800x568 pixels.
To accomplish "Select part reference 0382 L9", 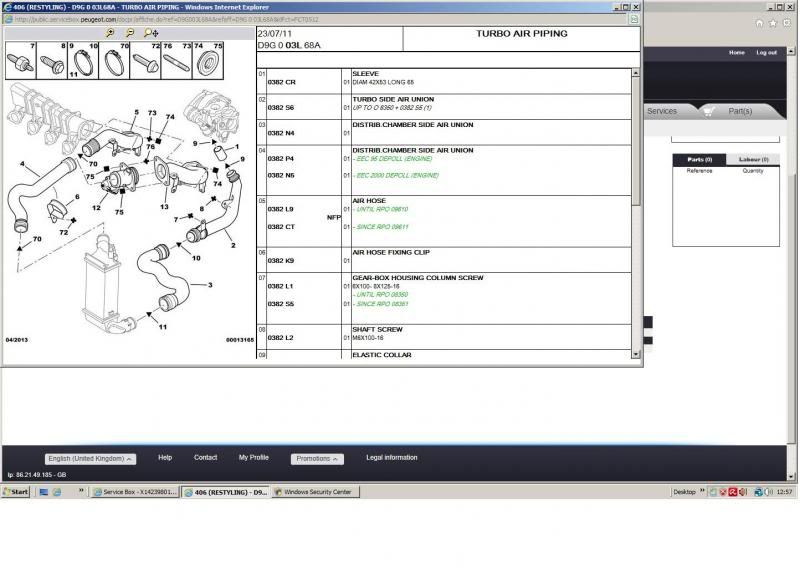I will [281, 209].
